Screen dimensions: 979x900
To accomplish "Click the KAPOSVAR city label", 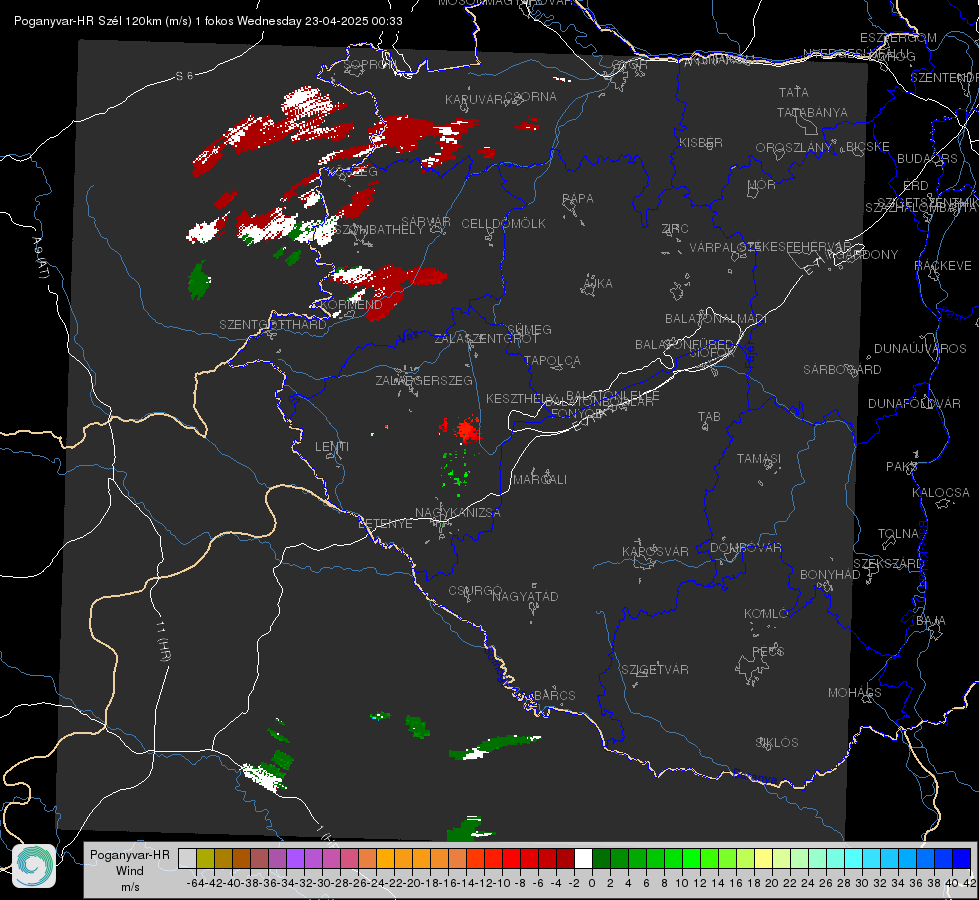I will click(x=656, y=551).
